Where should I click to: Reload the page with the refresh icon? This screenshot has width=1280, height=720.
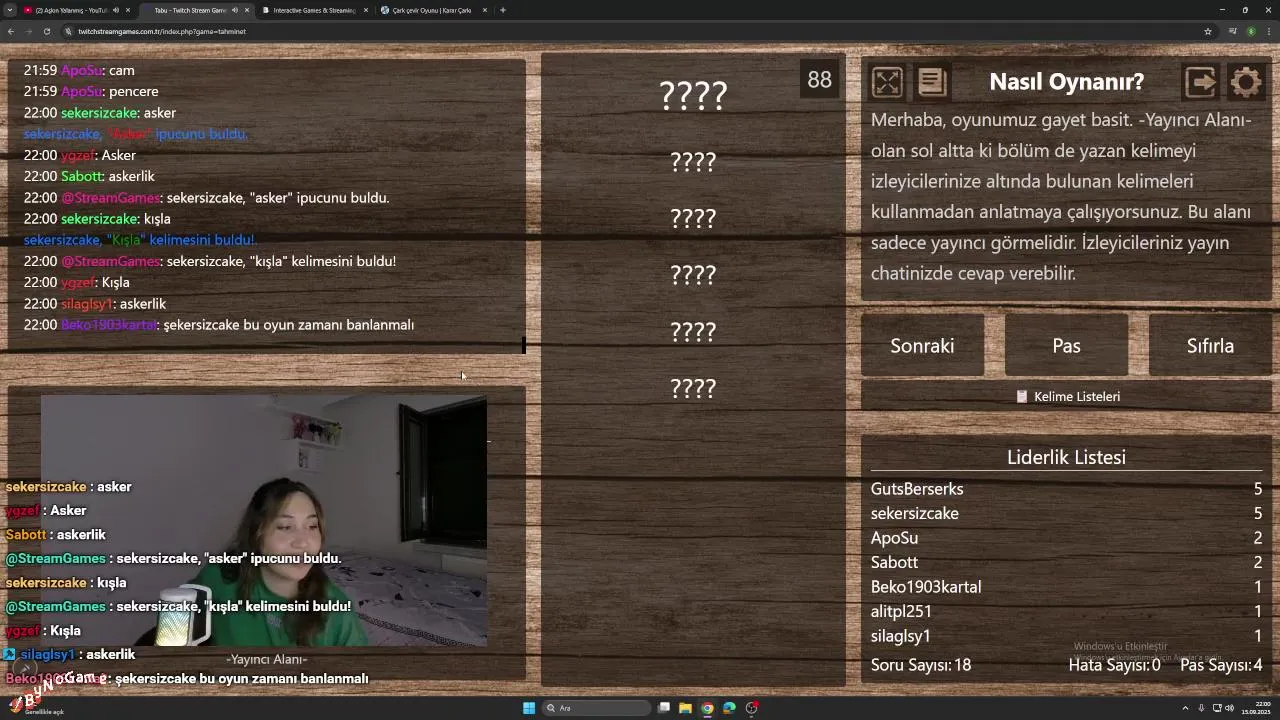tap(46, 31)
